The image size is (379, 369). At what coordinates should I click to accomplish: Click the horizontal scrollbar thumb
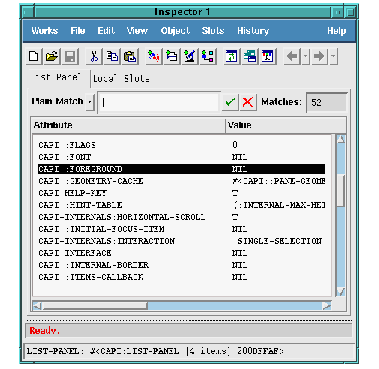[x=95, y=306]
